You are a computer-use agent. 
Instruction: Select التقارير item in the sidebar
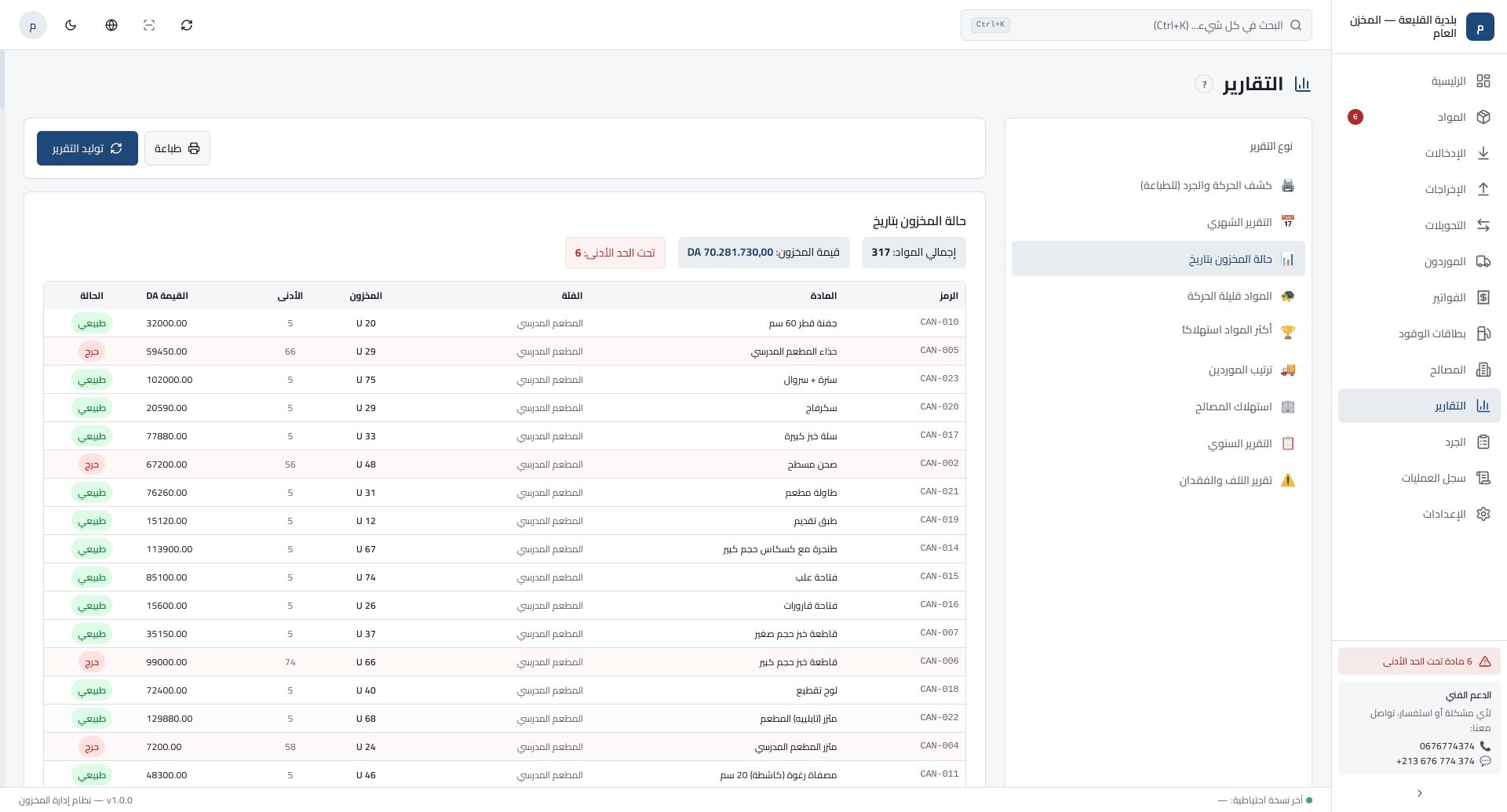(x=1419, y=406)
